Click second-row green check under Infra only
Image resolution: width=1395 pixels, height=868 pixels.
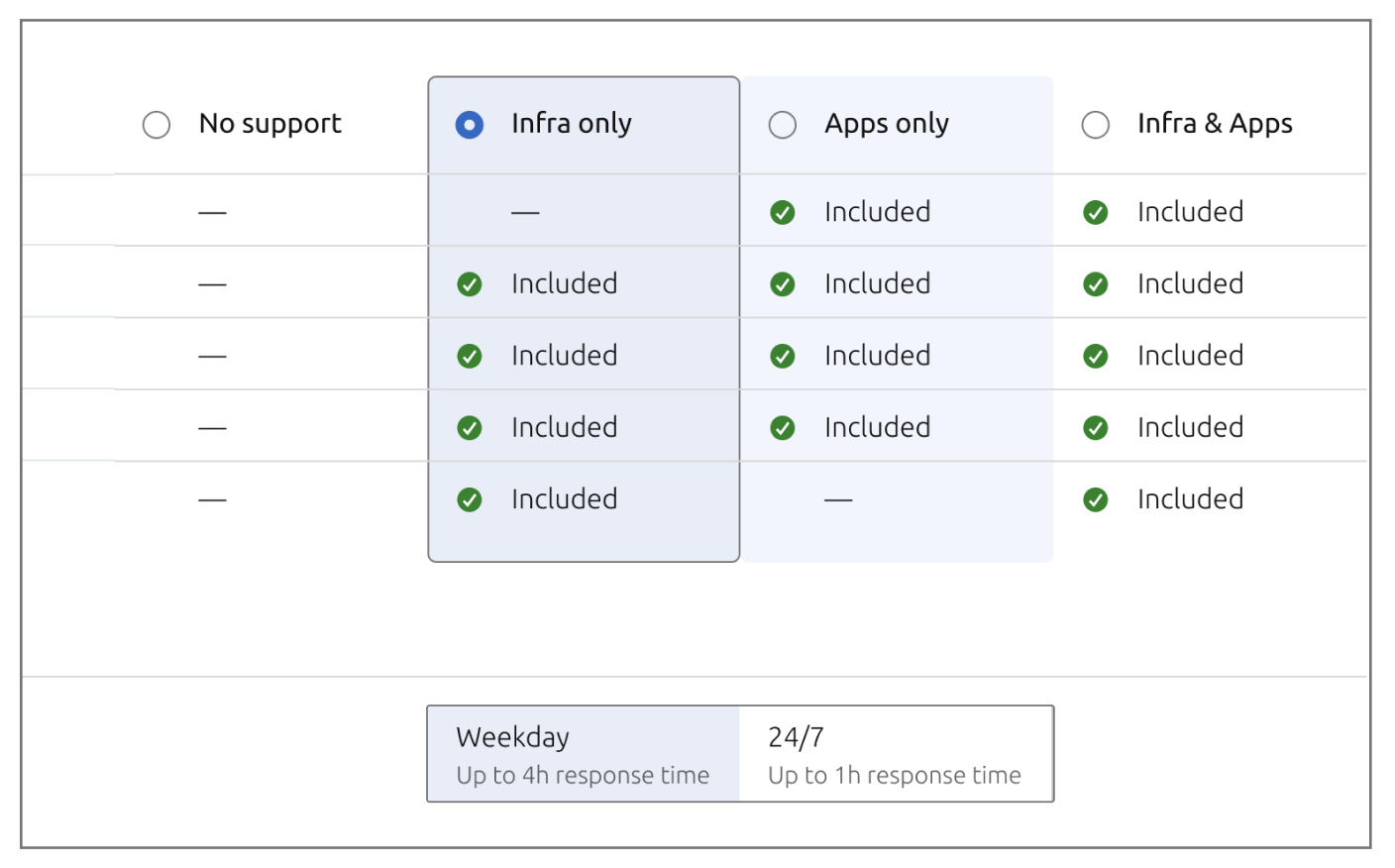(x=470, y=284)
